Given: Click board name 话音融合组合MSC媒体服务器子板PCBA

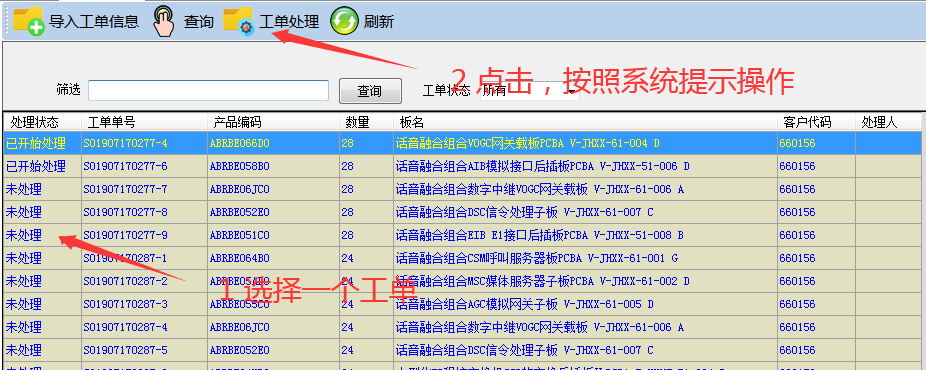Looking at the screenshot, I should 542,281.
